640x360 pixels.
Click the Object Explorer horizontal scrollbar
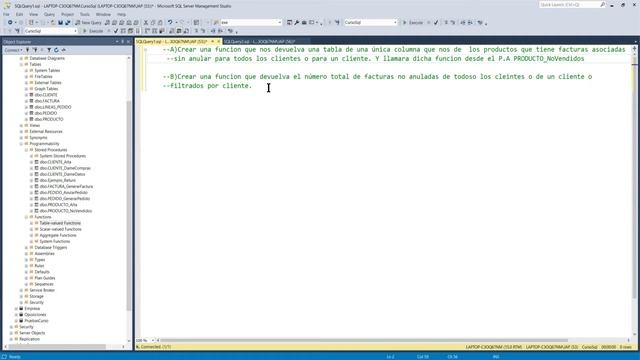point(57,347)
